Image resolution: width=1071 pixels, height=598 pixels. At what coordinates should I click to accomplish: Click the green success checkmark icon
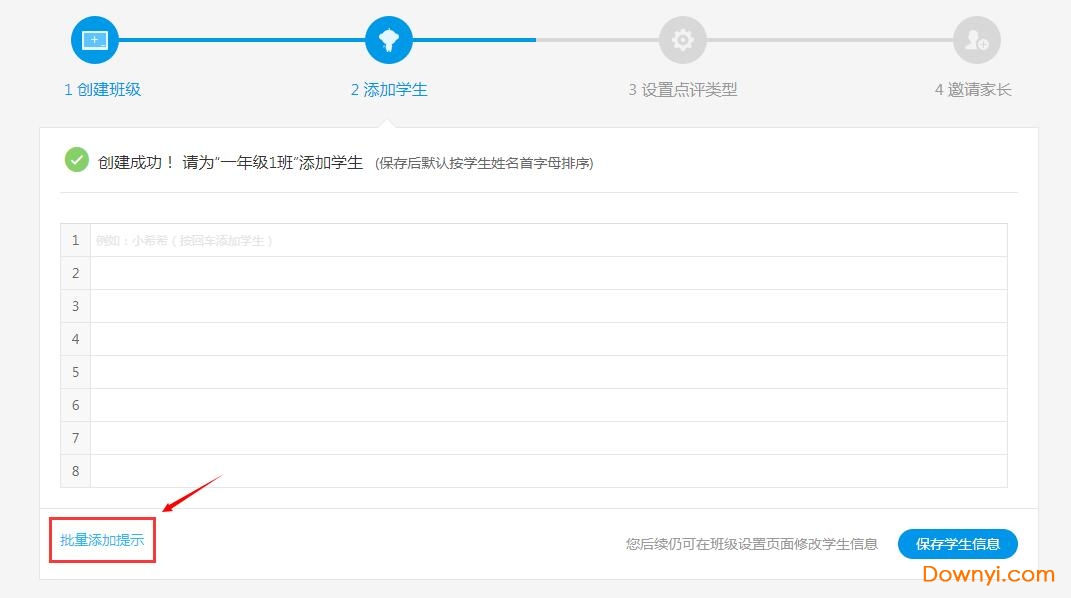click(x=76, y=160)
